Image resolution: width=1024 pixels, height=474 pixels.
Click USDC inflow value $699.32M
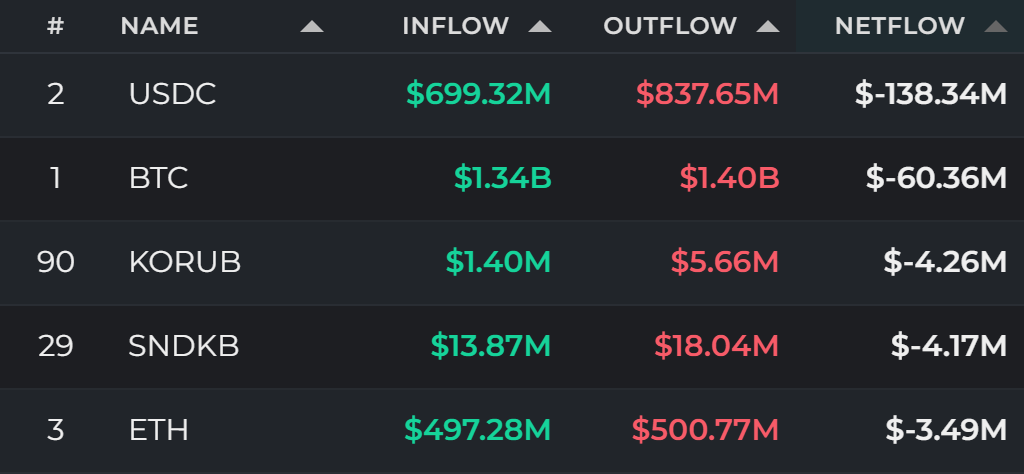(479, 95)
